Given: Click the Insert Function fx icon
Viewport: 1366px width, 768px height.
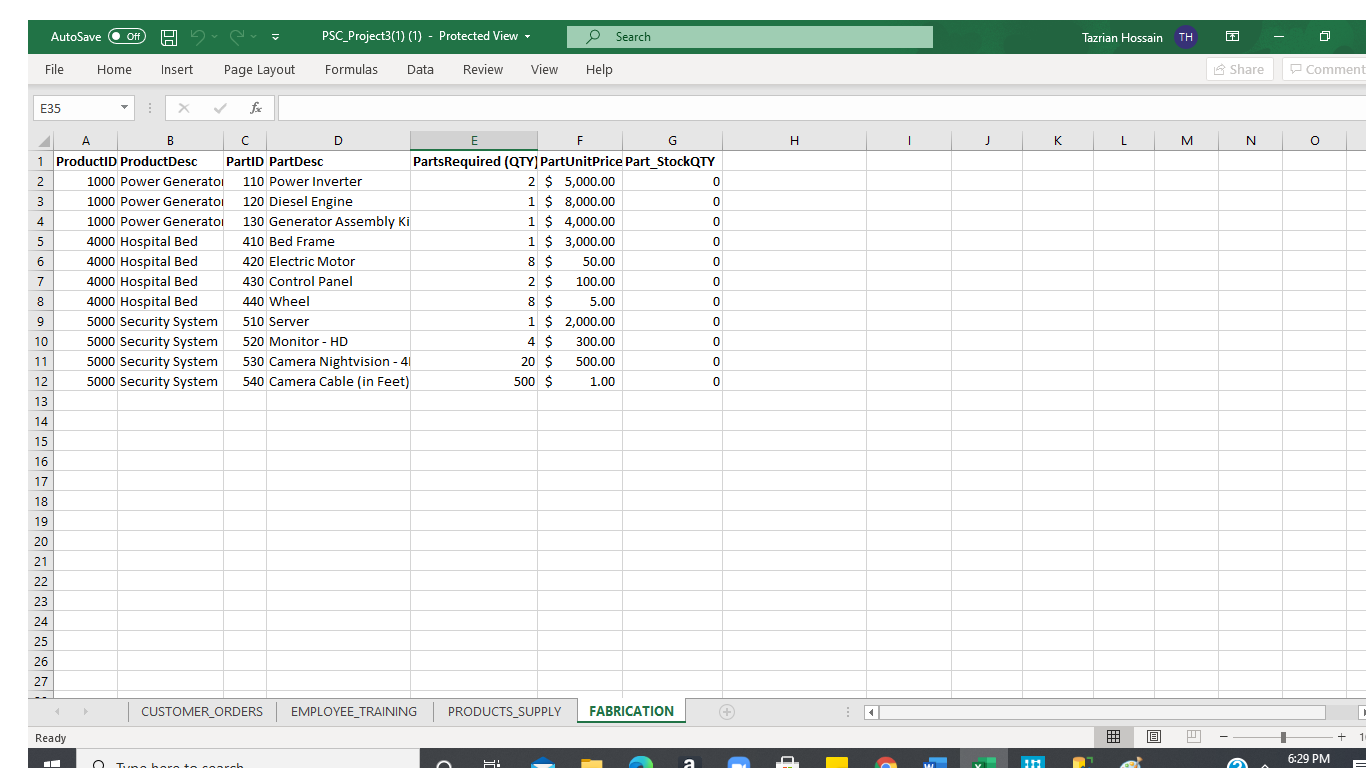Looking at the screenshot, I should pyautogui.click(x=255, y=107).
